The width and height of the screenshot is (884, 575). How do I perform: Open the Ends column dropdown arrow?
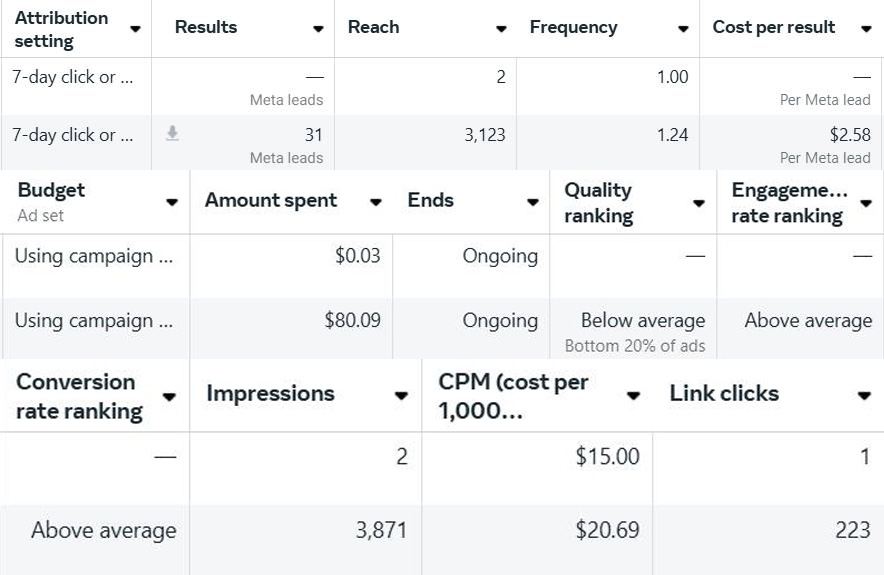[532, 202]
